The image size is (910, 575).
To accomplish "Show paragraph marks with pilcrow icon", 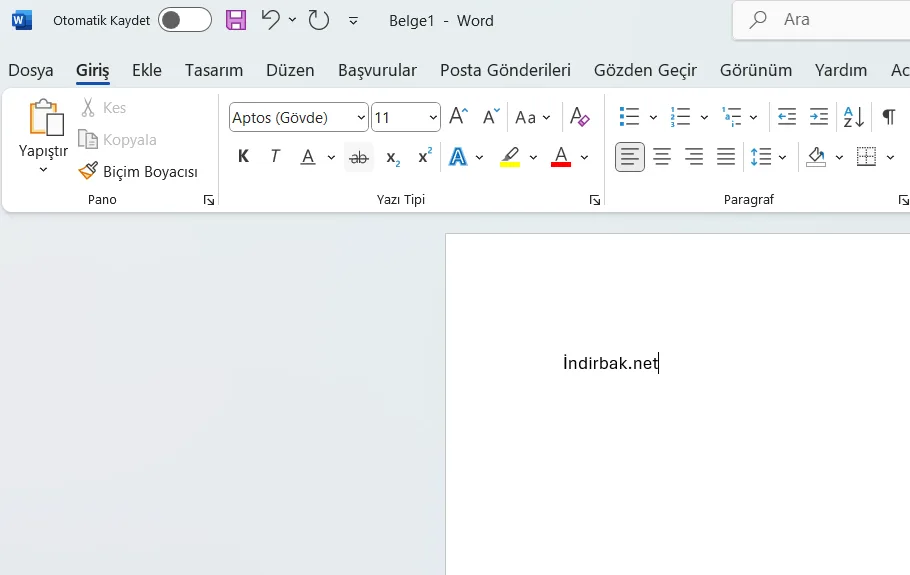I will click(x=889, y=117).
